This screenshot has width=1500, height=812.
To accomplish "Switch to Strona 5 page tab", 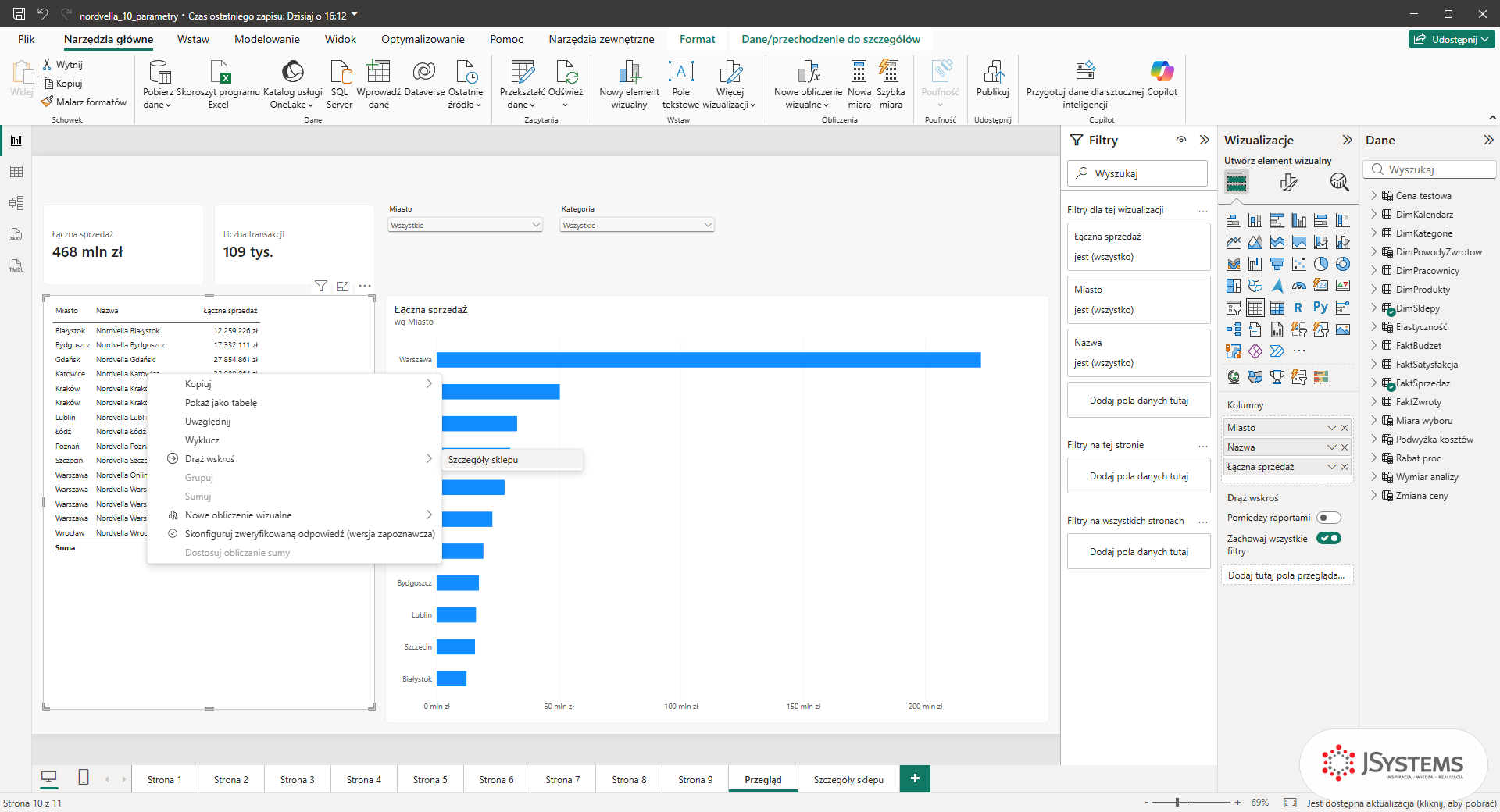I will point(430,779).
